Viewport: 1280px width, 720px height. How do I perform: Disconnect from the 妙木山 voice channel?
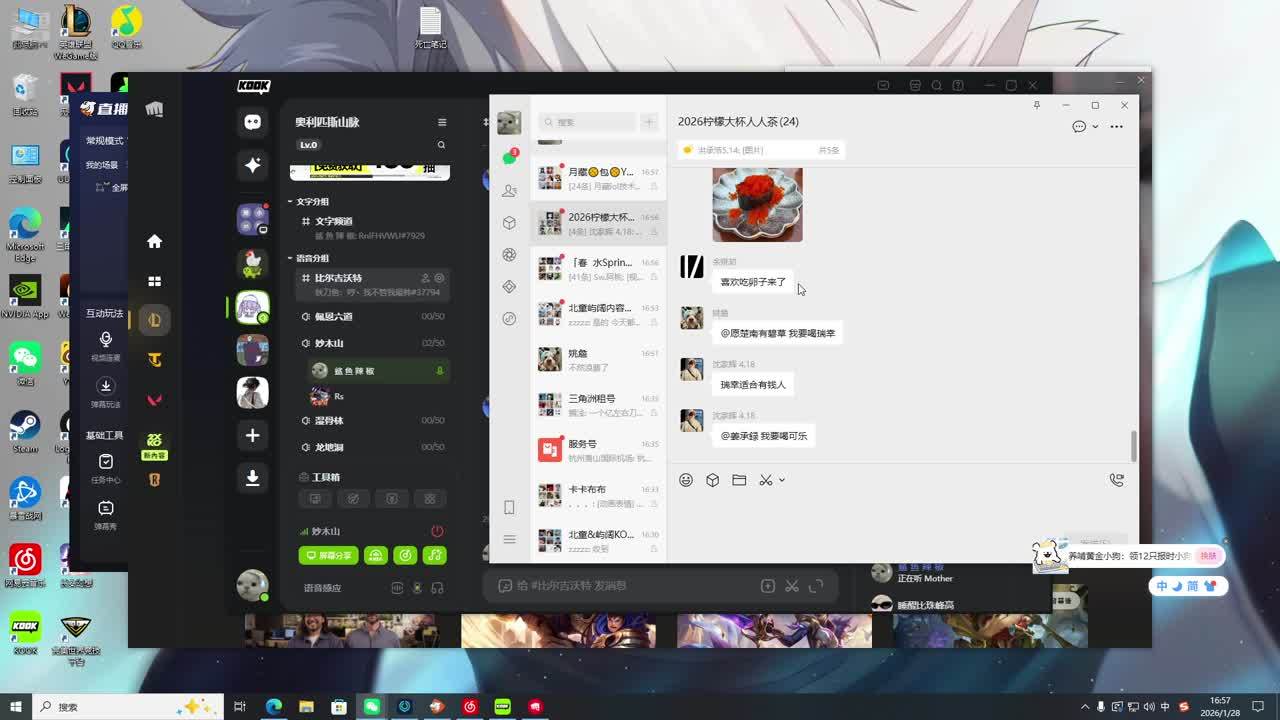coord(437,531)
